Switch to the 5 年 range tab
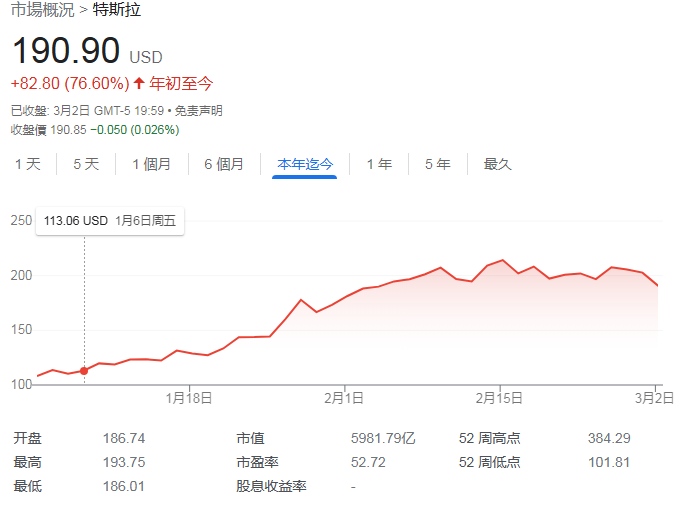 [x=438, y=164]
